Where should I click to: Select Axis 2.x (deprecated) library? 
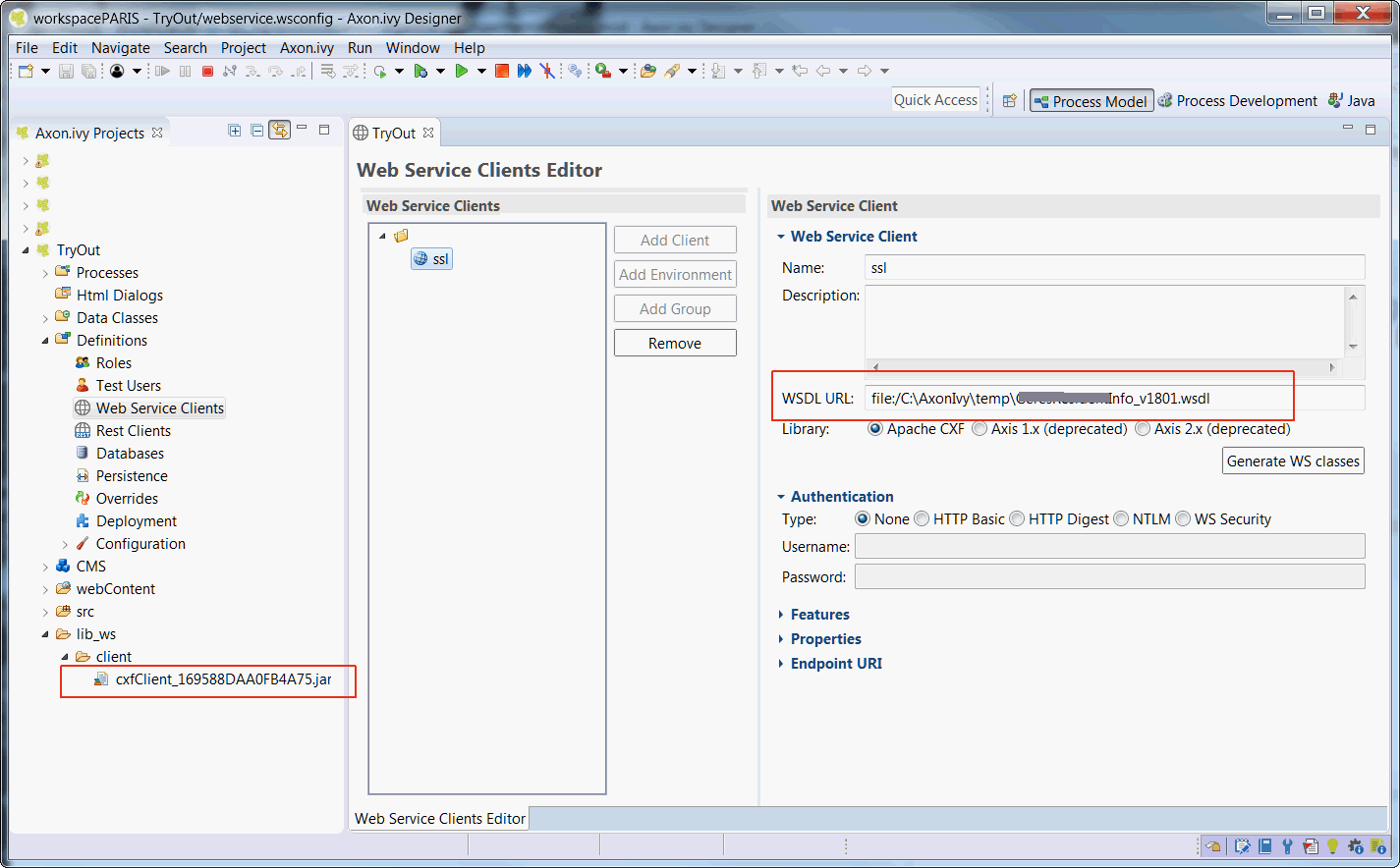click(1143, 429)
